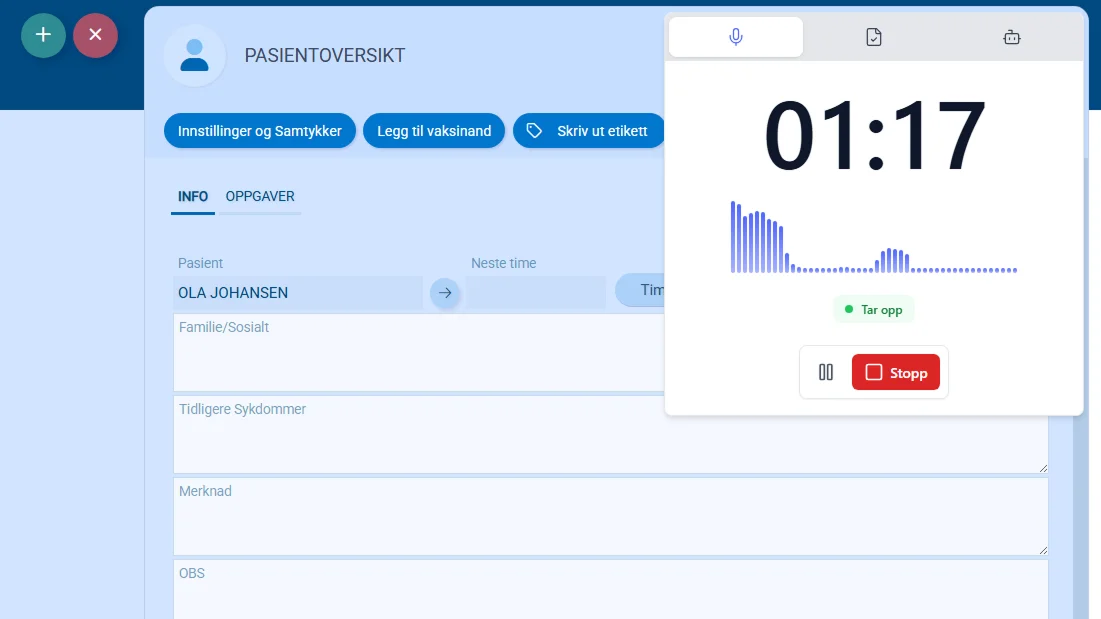Image resolution: width=1101 pixels, height=619 pixels.
Task: Open Innstillinger og Samtykker
Action: pos(259,130)
